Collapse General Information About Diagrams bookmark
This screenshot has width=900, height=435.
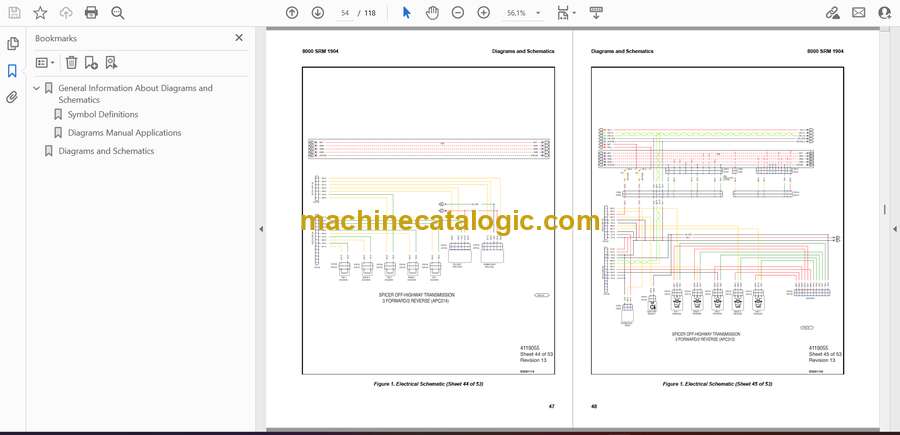pyautogui.click(x=37, y=88)
